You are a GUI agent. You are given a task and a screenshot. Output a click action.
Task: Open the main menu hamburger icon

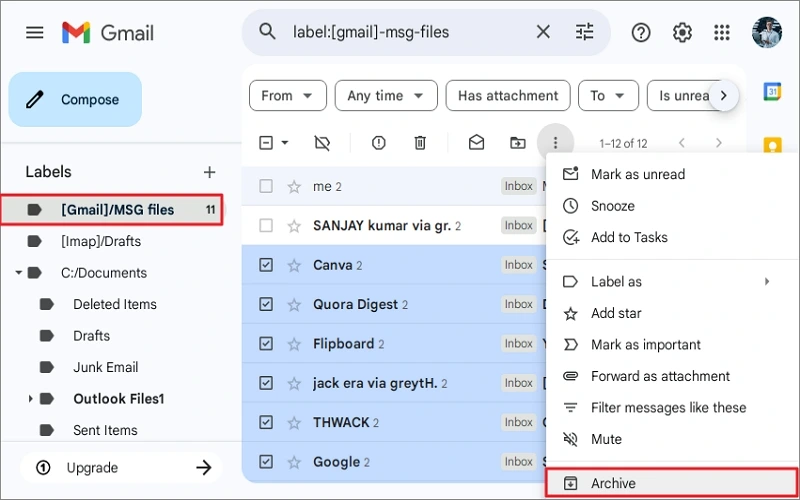pos(35,33)
